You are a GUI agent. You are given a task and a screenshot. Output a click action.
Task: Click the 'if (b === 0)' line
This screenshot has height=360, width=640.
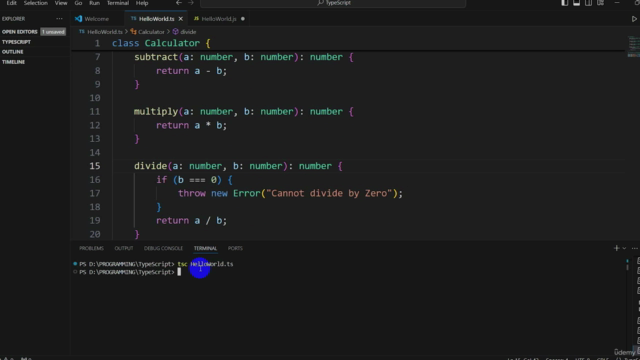(194, 180)
